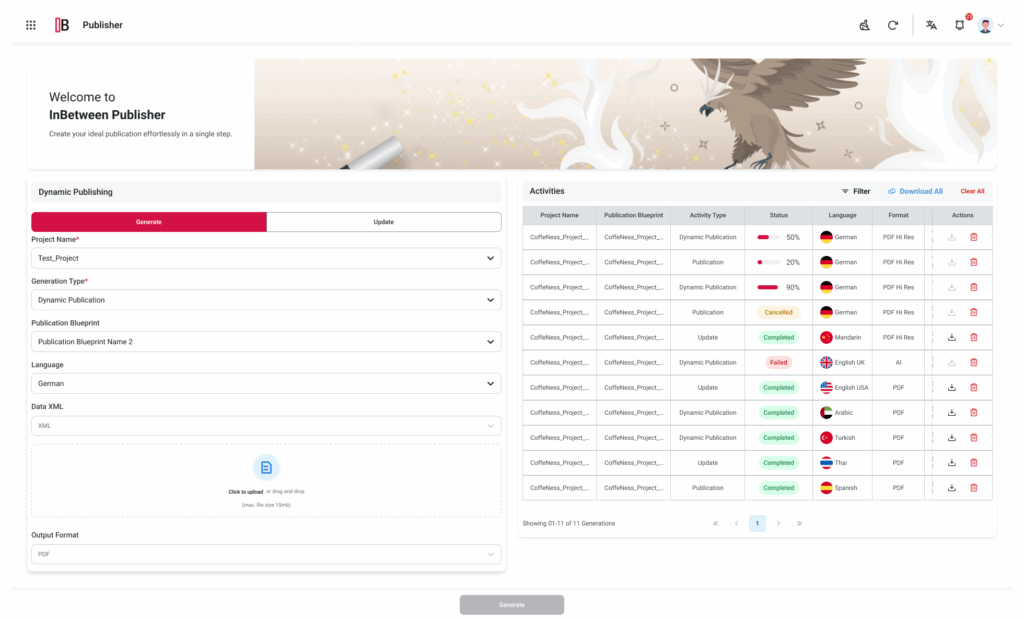Expand the Generation Type dropdown

click(265, 299)
